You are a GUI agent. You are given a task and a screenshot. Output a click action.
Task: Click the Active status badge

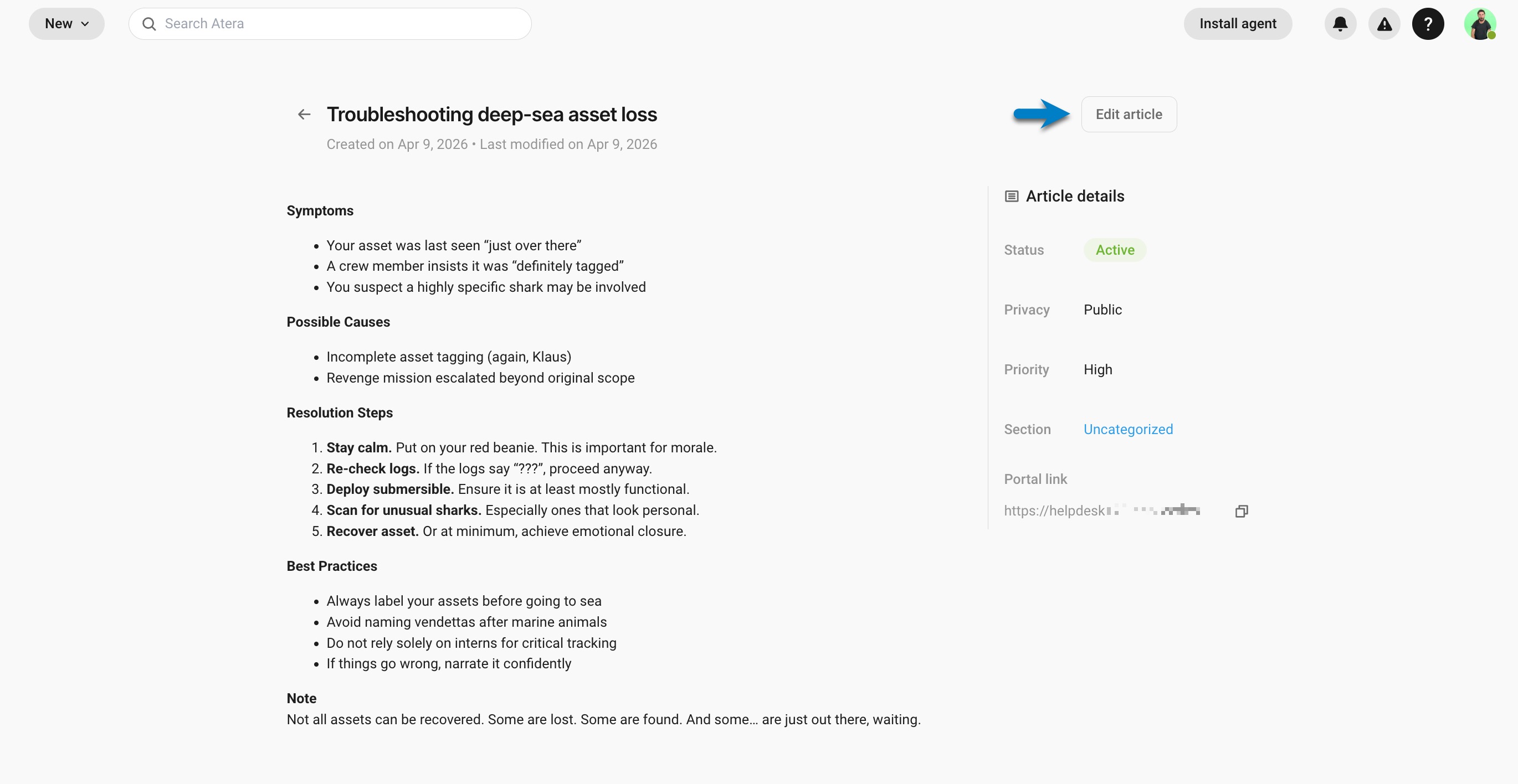1114,250
